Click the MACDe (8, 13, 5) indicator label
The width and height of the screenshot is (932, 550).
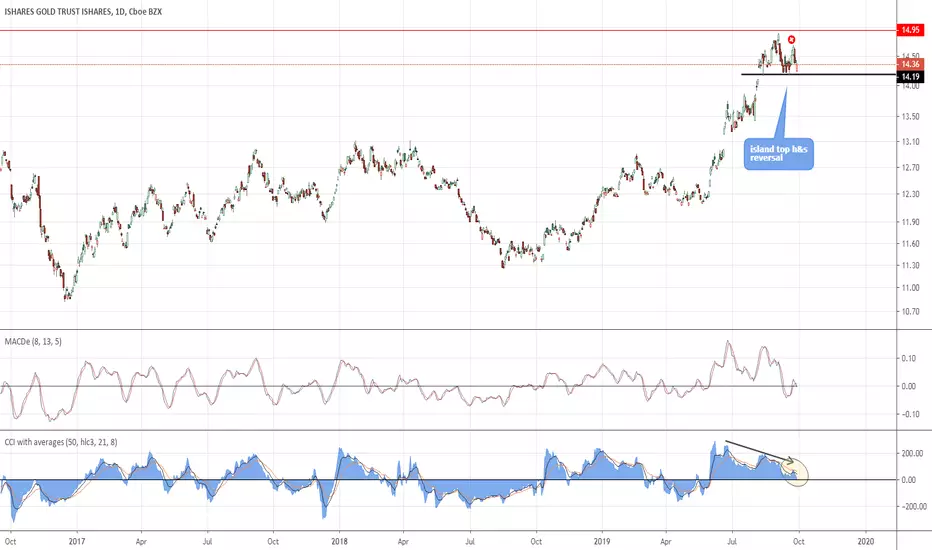pyautogui.click(x=33, y=342)
